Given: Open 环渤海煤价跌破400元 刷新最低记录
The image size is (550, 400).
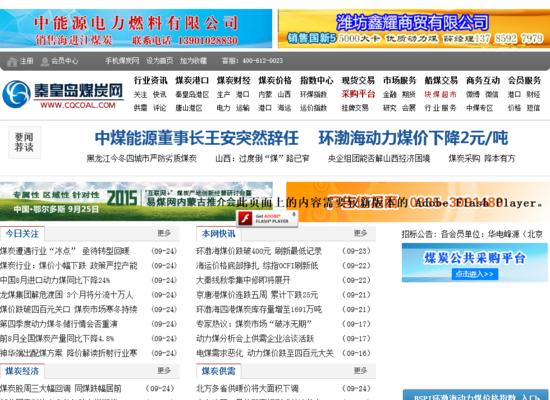Looking at the screenshot, I should click(x=259, y=251).
